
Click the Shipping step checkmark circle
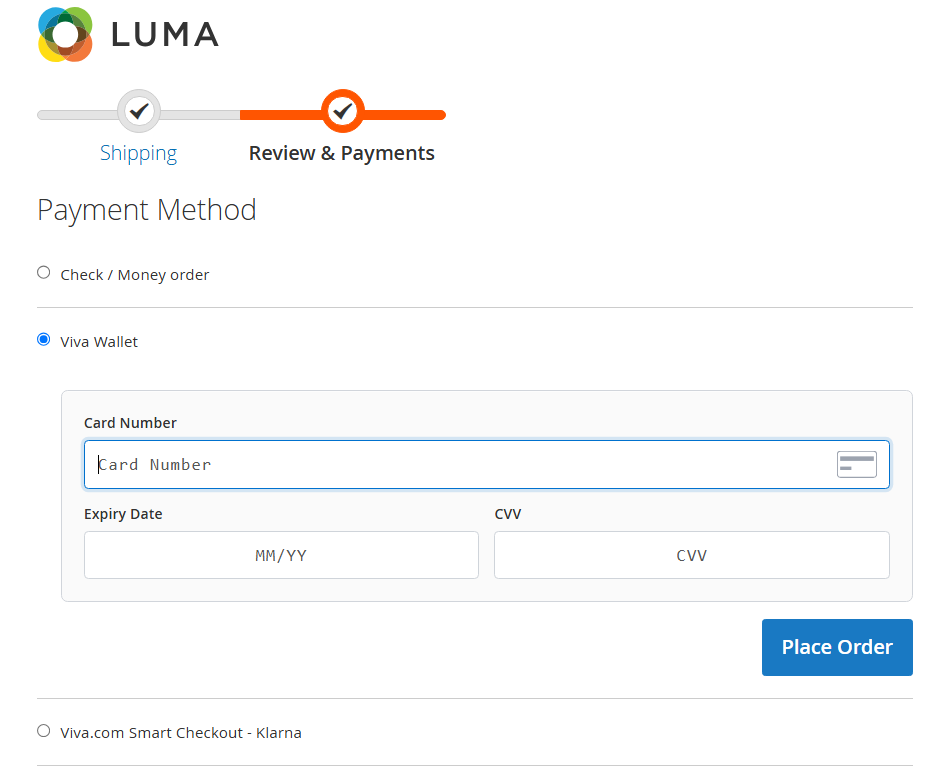(139, 111)
